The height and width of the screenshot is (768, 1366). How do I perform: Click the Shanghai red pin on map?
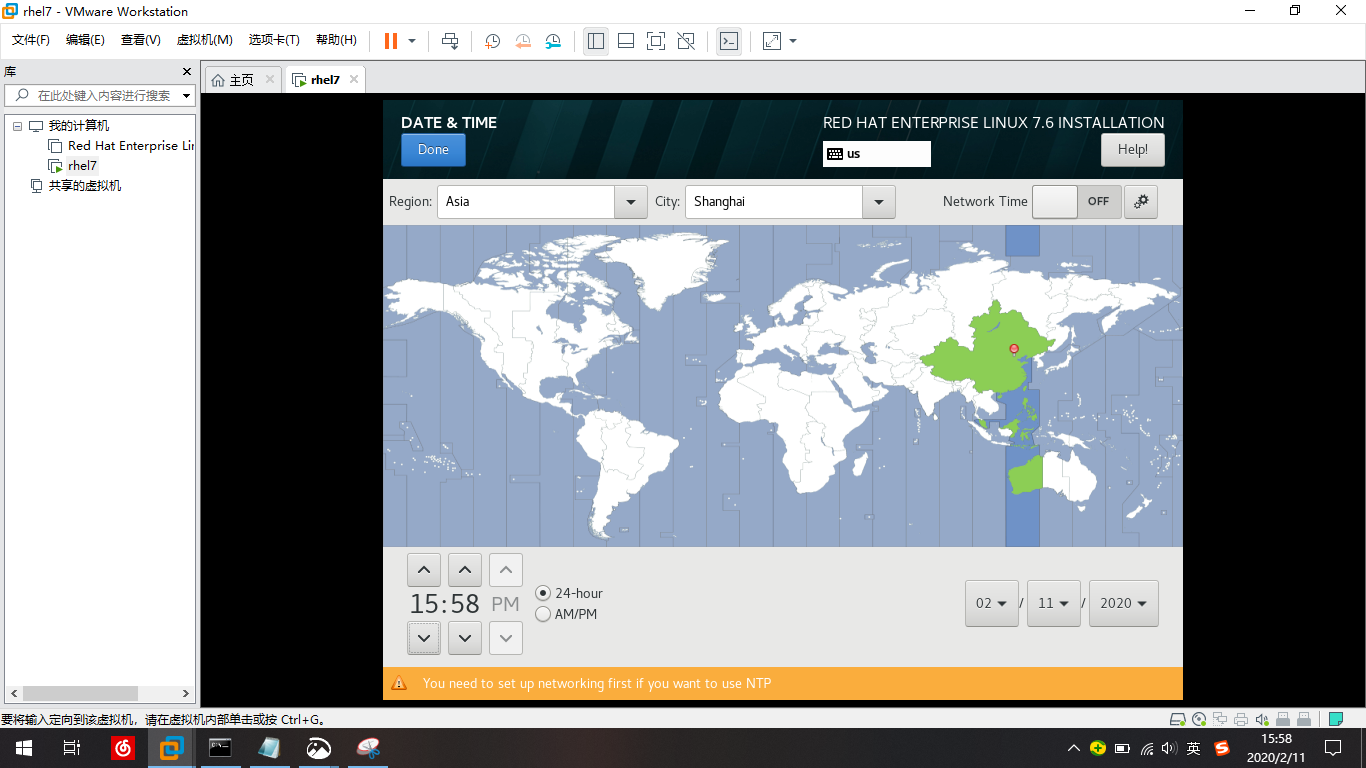pos(1014,349)
